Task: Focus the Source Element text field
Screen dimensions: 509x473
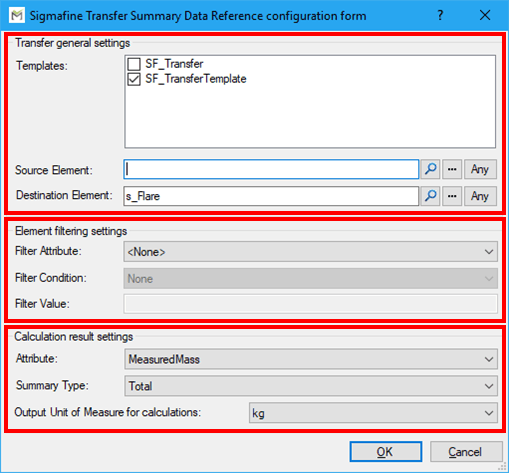Action: coord(271,169)
